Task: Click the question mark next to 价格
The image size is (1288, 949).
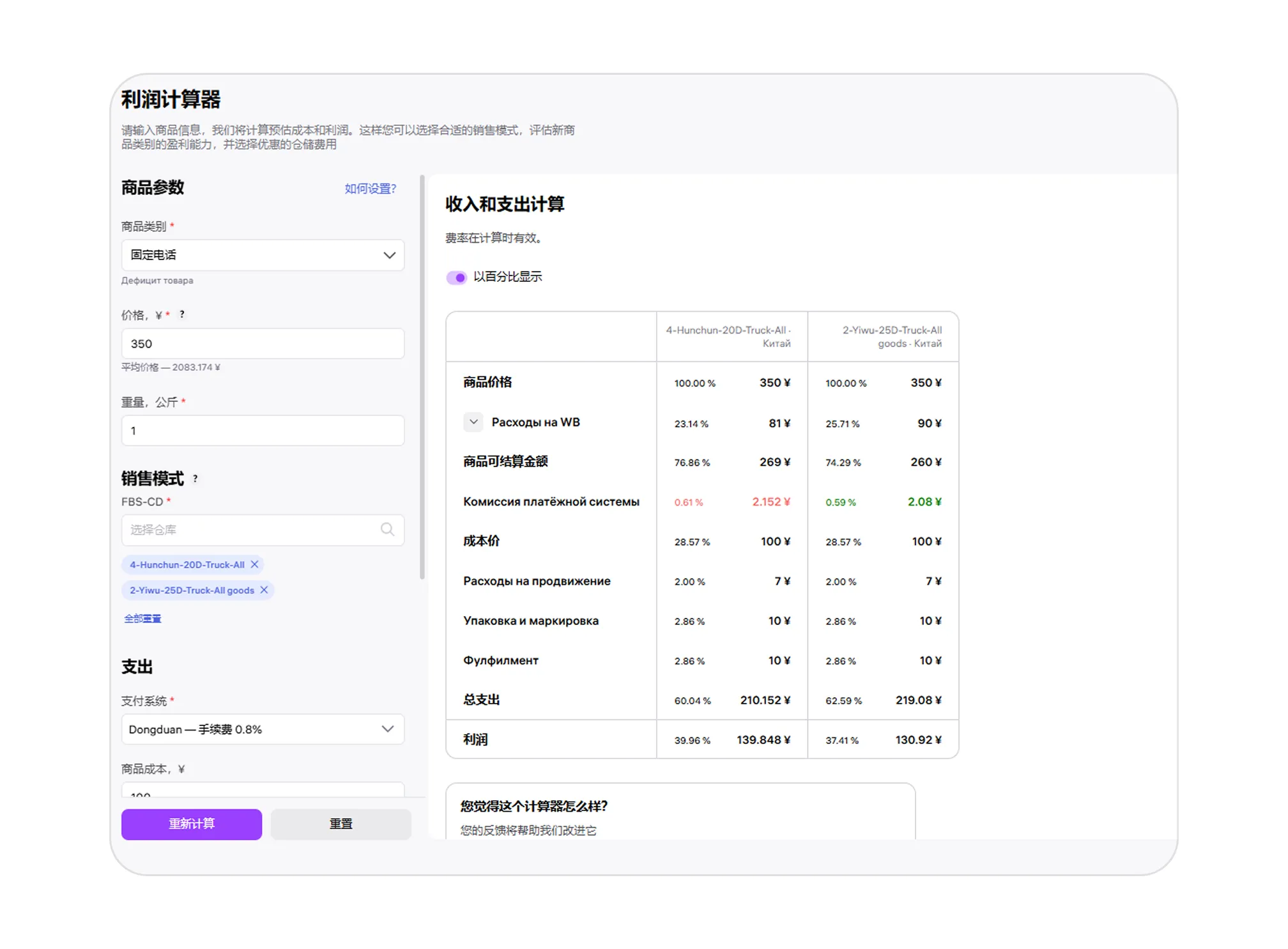Action: [182, 314]
